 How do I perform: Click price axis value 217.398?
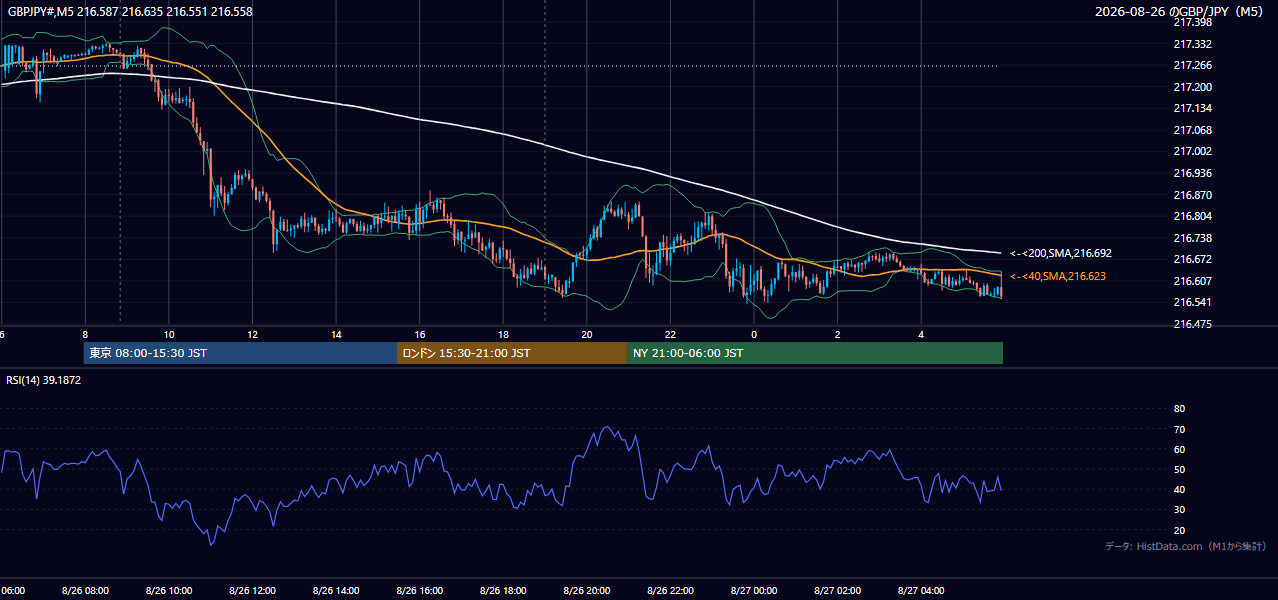[x=1192, y=22]
